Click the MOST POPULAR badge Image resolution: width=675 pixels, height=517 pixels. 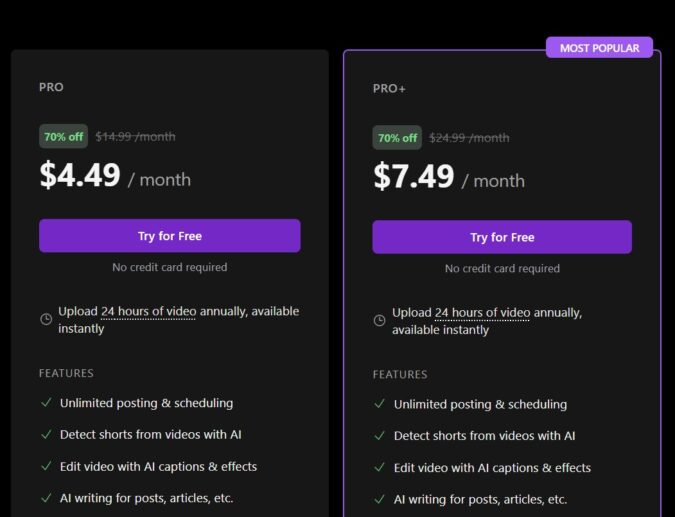tap(599, 48)
